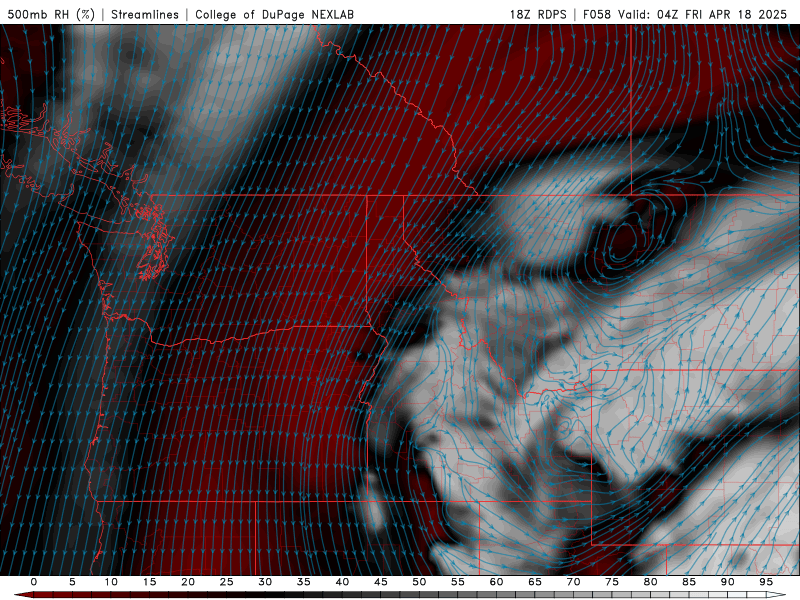The height and width of the screenshot is (600, 800).
Task: Click the colorbar label '55'
Action: tap(458, 582)
